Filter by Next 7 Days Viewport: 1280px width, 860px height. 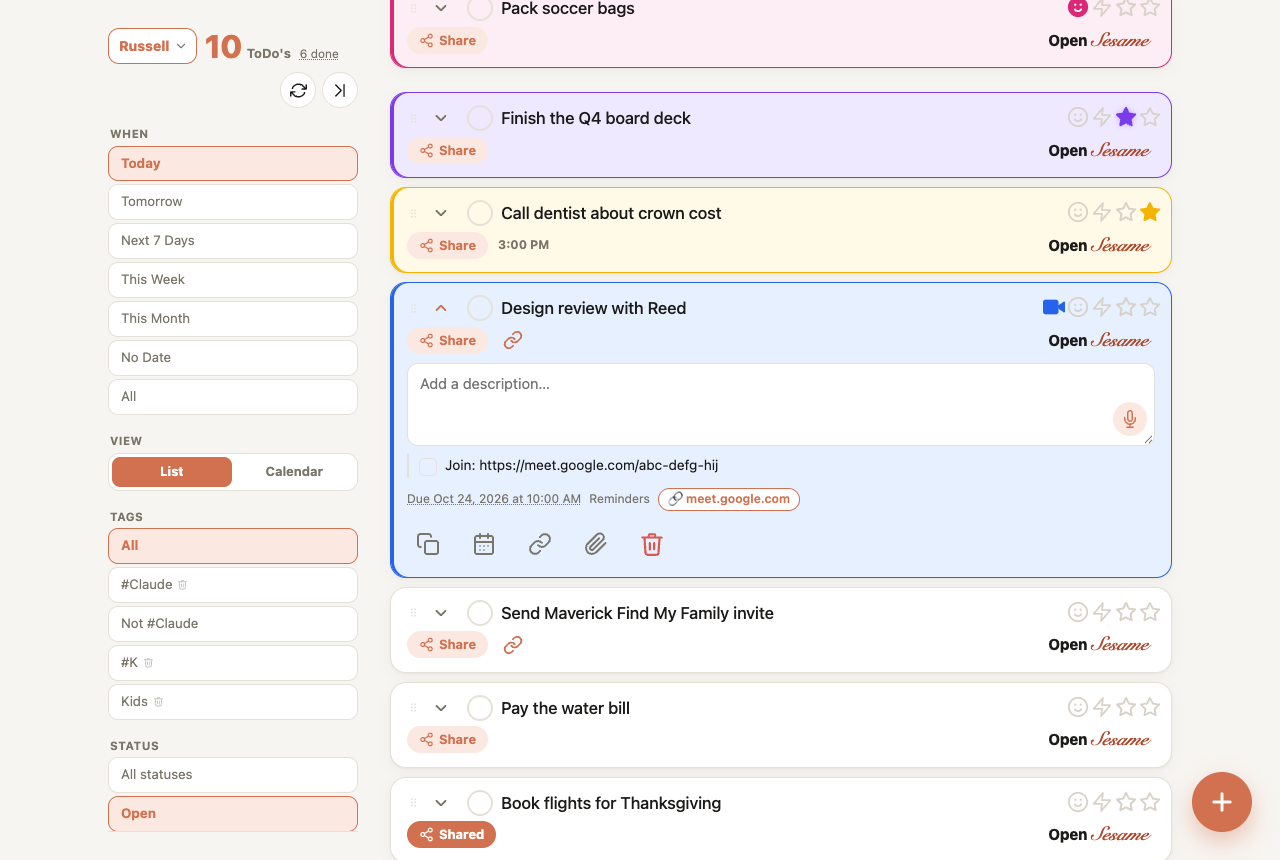point(233,241)
